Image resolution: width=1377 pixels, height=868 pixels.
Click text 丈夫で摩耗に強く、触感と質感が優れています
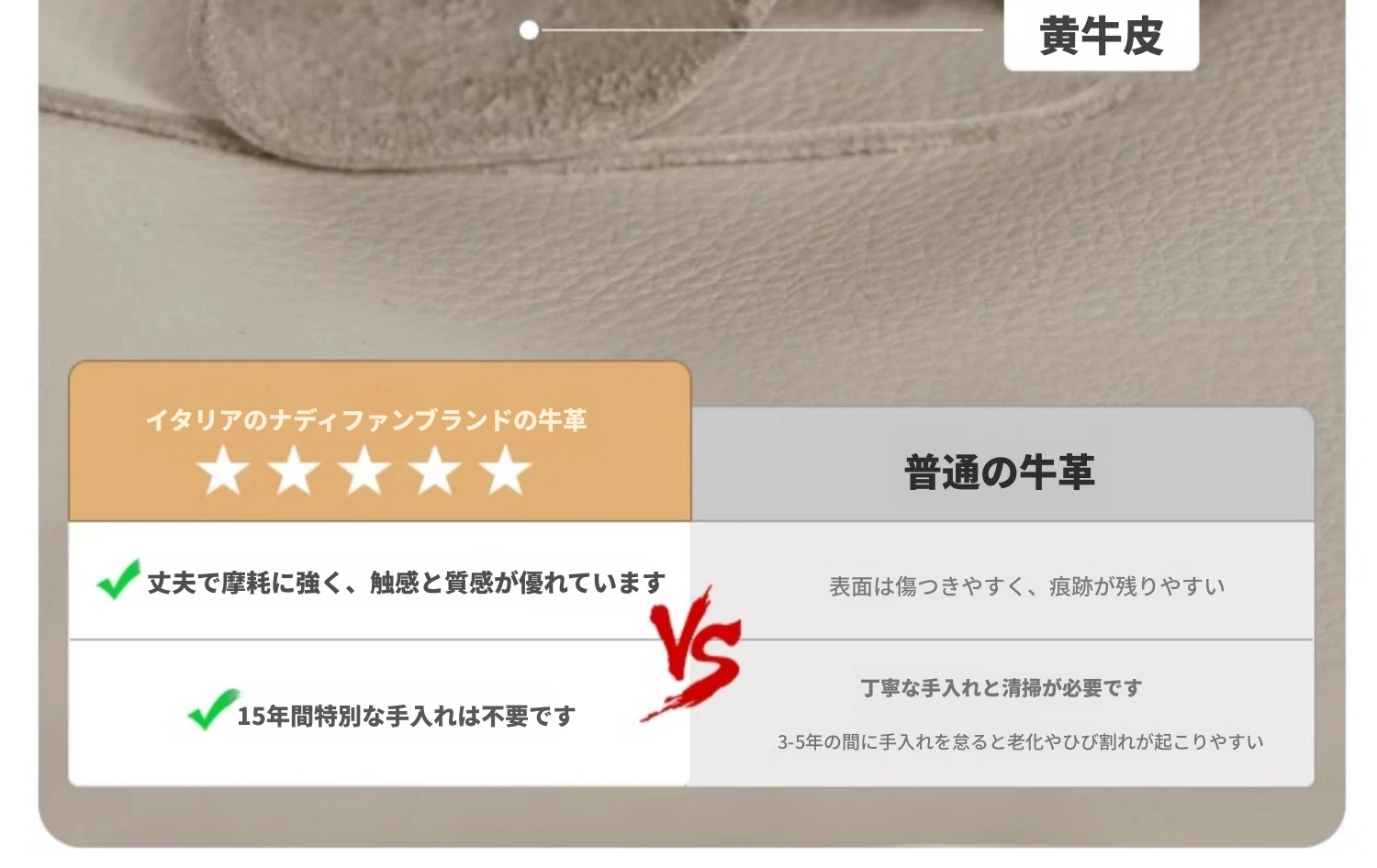click(407, 583)
